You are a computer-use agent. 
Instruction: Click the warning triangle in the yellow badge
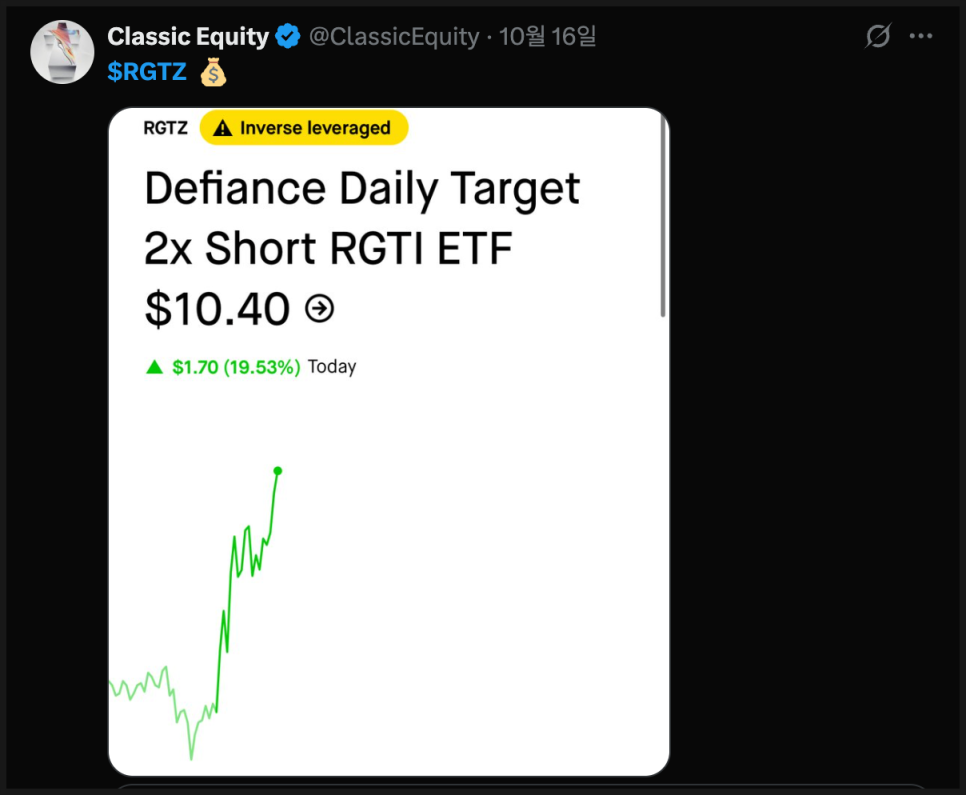coord(222,128)
